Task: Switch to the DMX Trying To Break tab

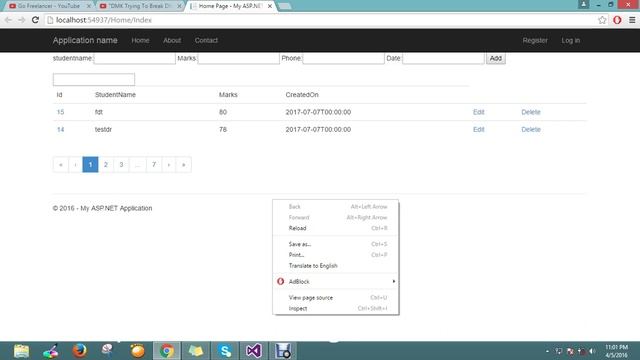Action: pyautogui.click(x=139, y=6)
